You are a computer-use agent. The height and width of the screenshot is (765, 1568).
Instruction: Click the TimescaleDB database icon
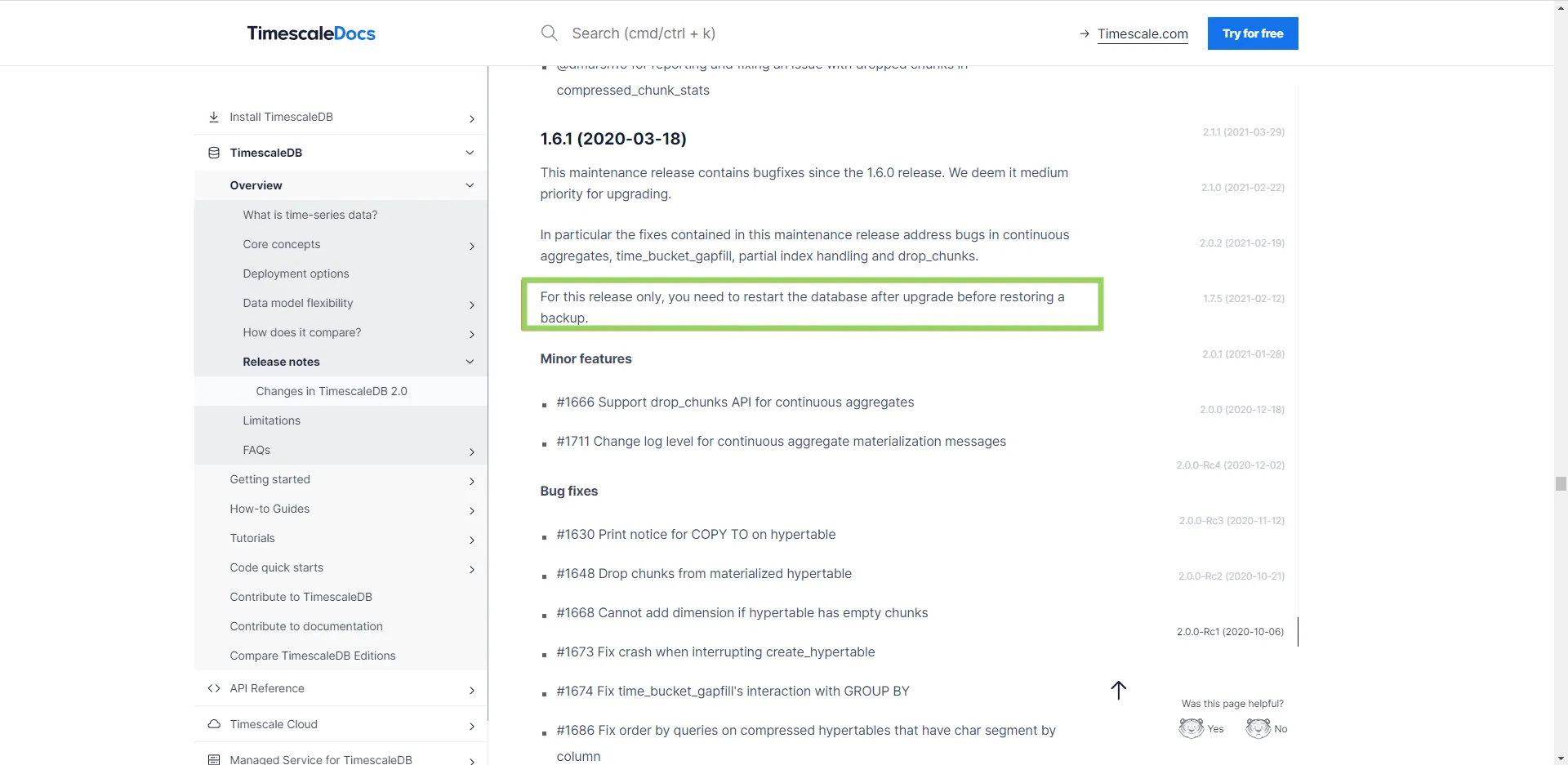tap(214, 153)
